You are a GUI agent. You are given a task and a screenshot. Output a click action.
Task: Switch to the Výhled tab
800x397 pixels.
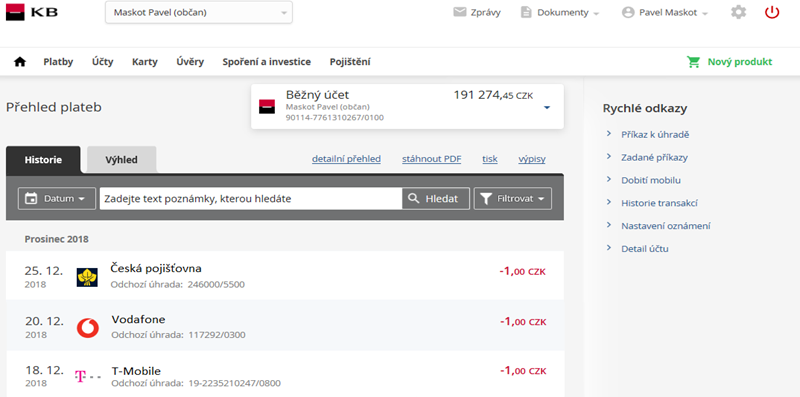click(121, 160)
